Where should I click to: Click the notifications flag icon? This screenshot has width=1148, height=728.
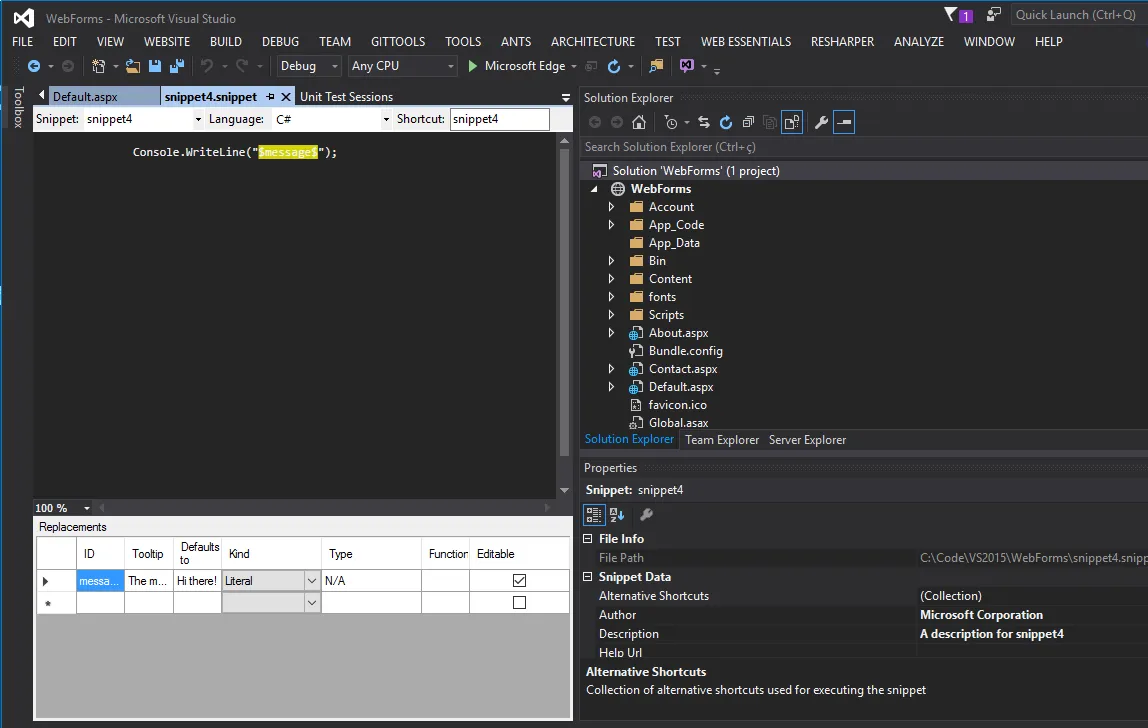pyautogui.click(x=950, y=14)
